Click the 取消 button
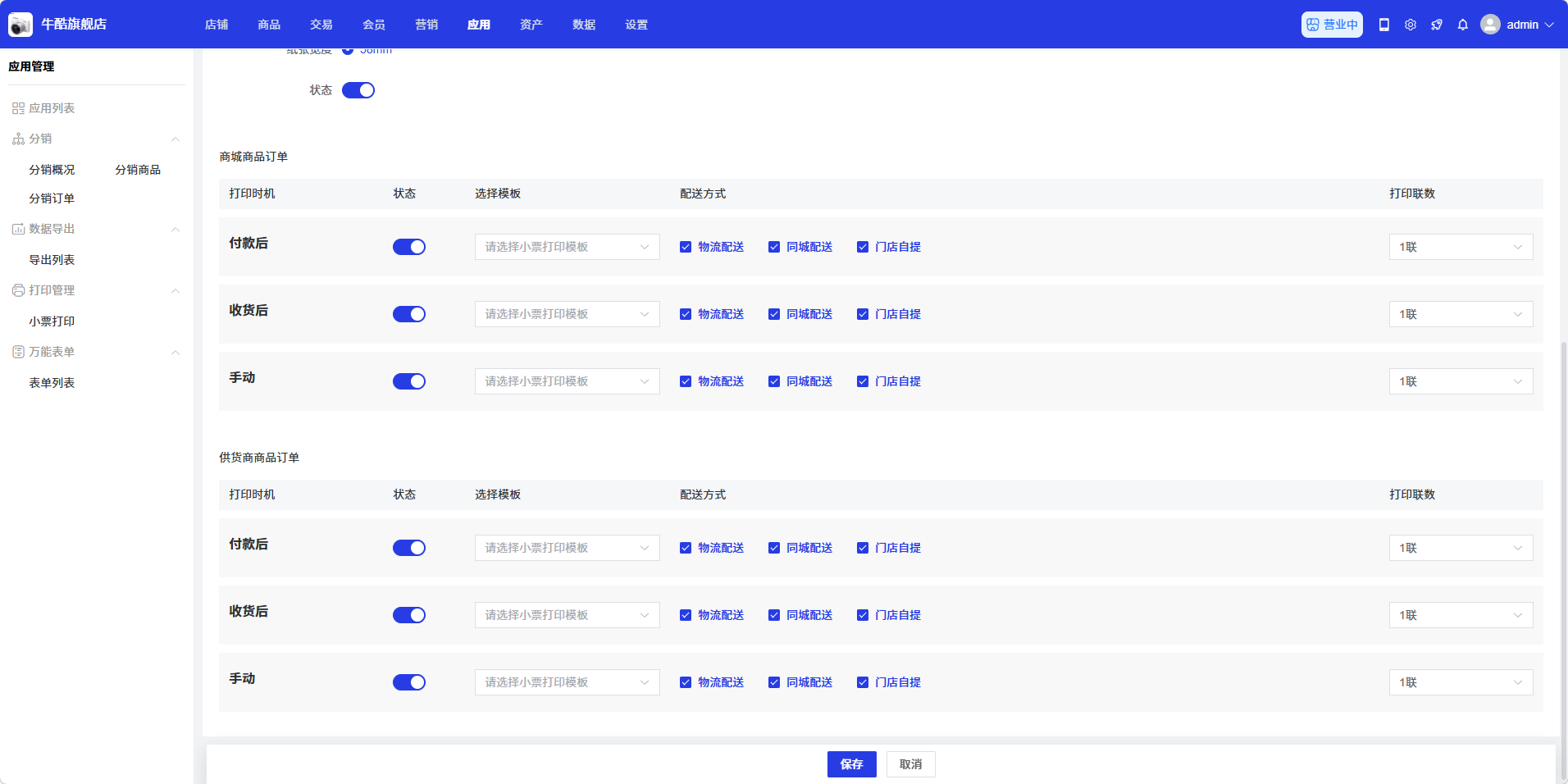Image resolution: width=1568 pixels, height=784 pixels. 910,764
